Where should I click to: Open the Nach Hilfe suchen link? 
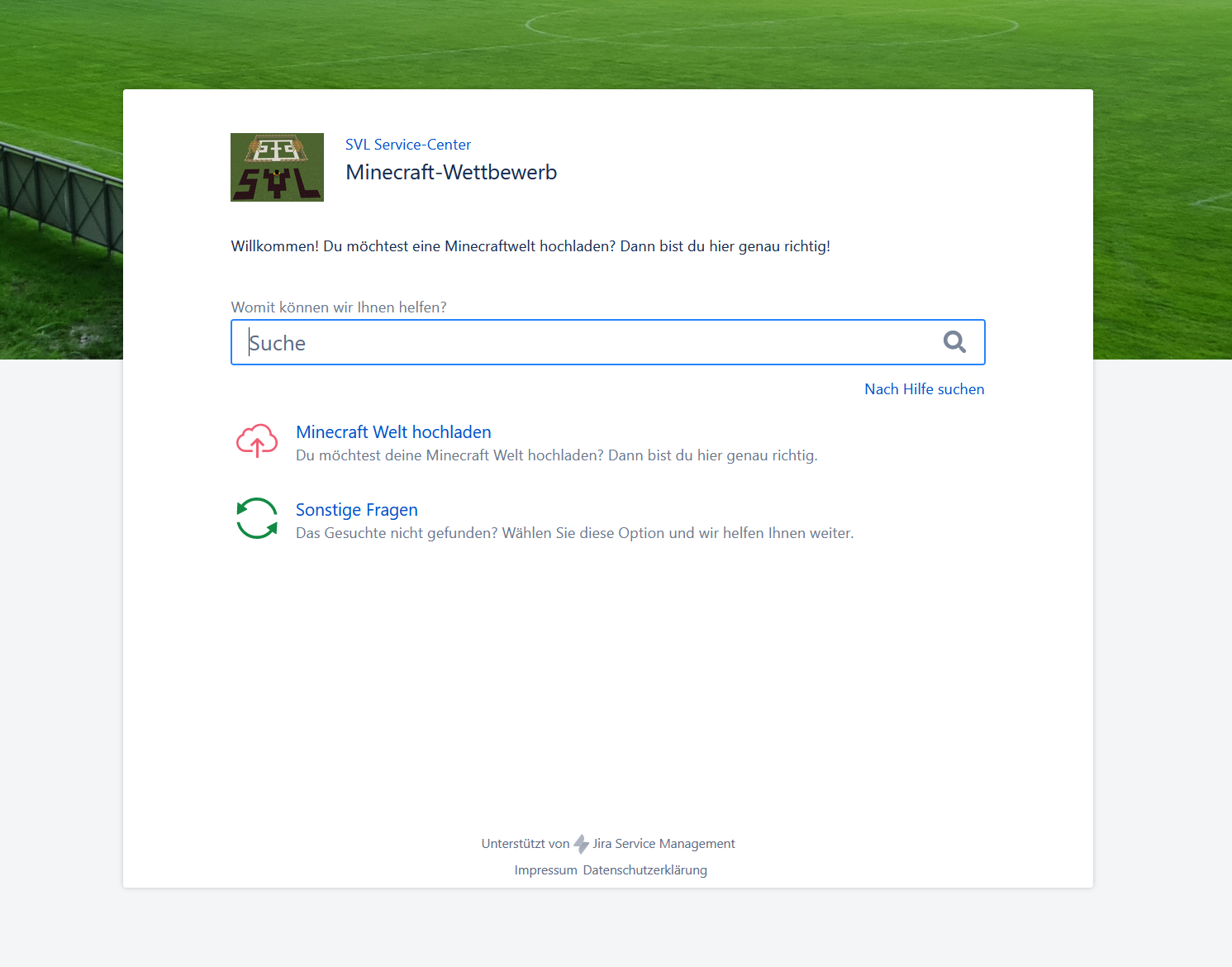[924, 389]
